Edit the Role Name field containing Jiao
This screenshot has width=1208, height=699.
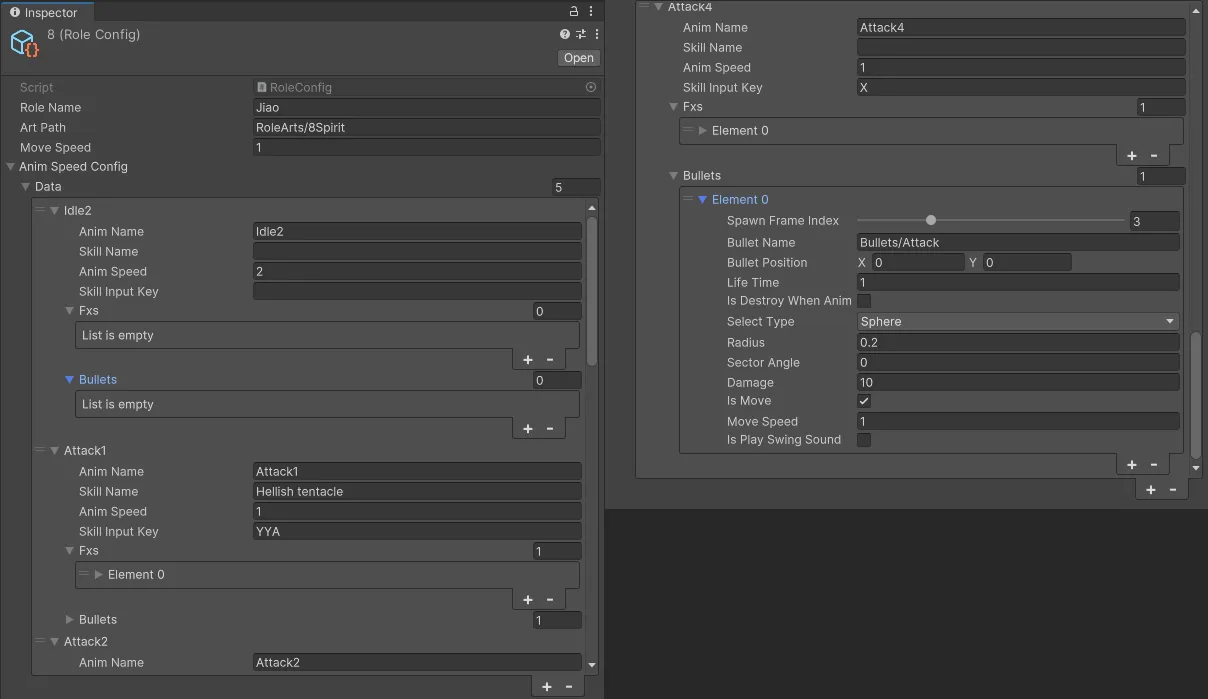(427, 107)
